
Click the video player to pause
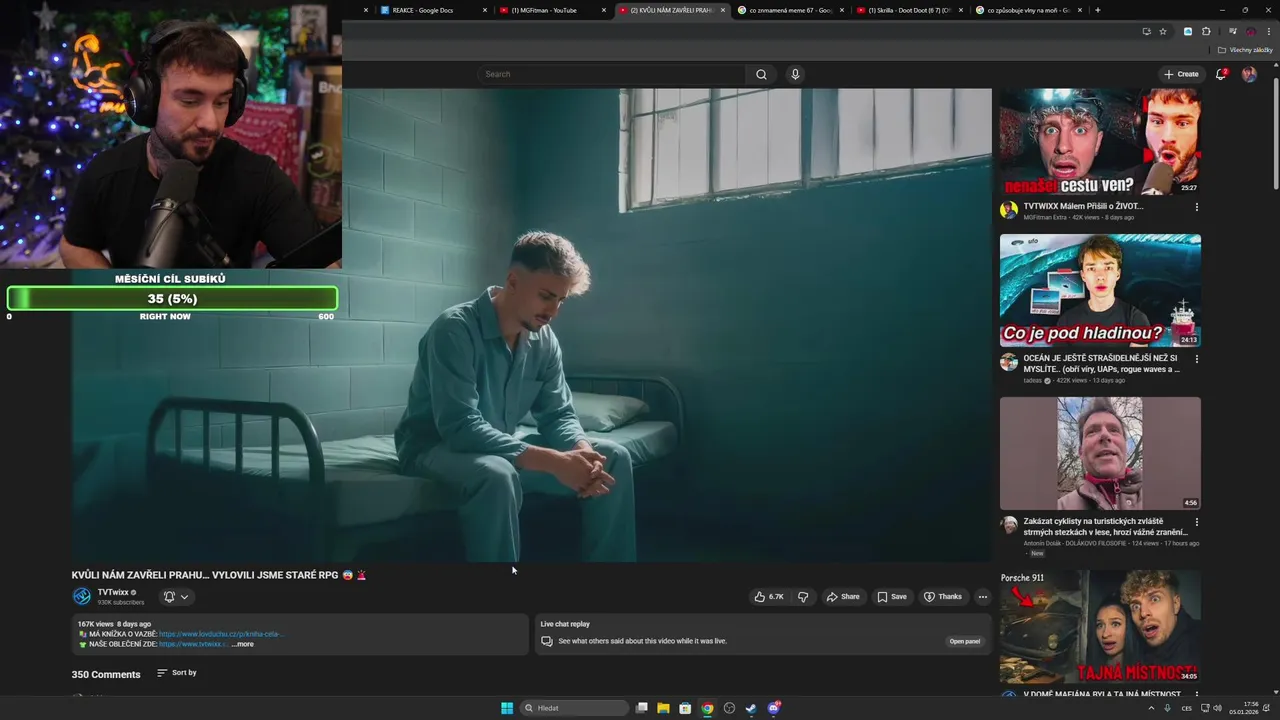point(532,325)
